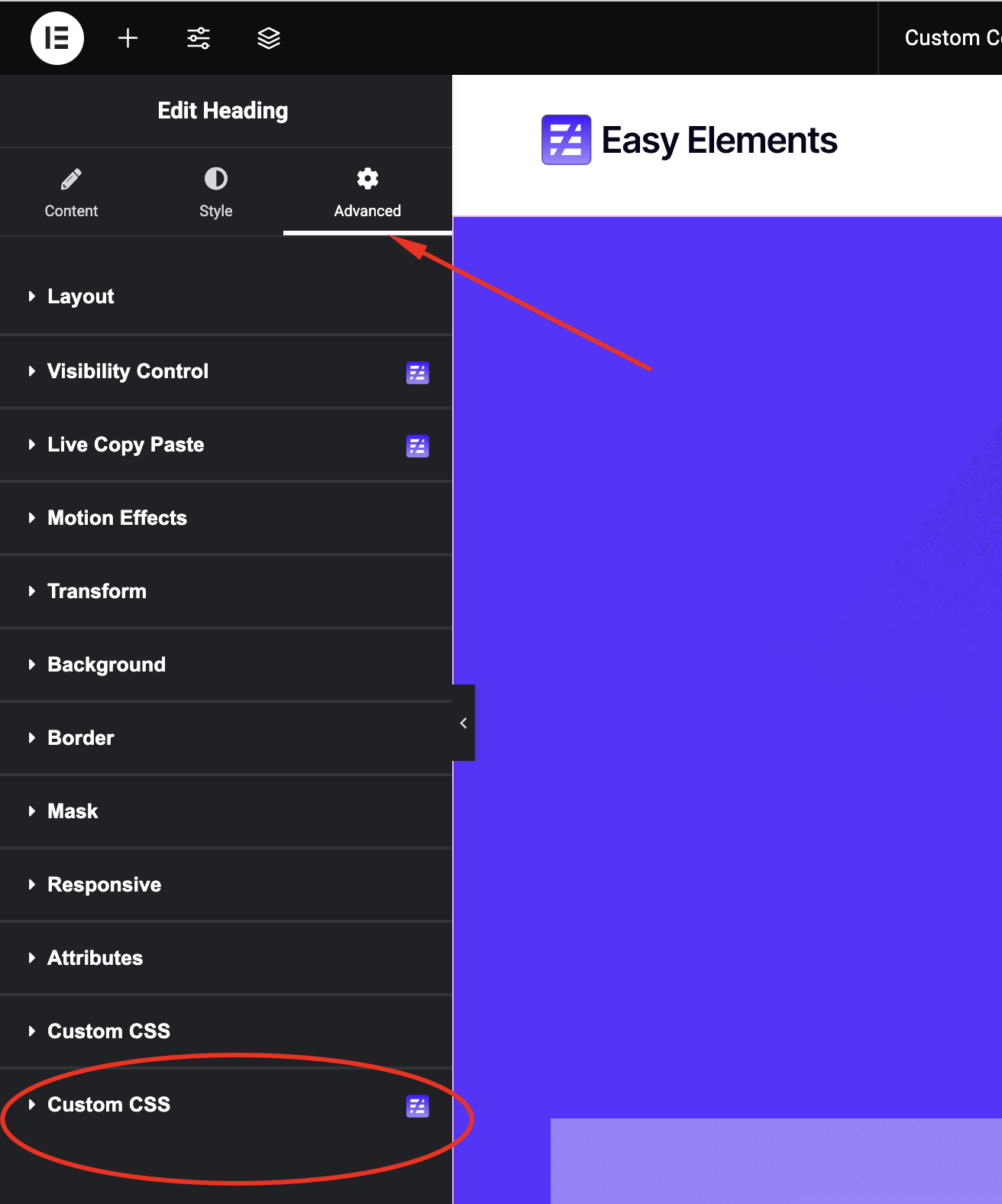Click the Easy Elements logo icon
This screenshot has height=1204, width=1002.
pos(566,140)
